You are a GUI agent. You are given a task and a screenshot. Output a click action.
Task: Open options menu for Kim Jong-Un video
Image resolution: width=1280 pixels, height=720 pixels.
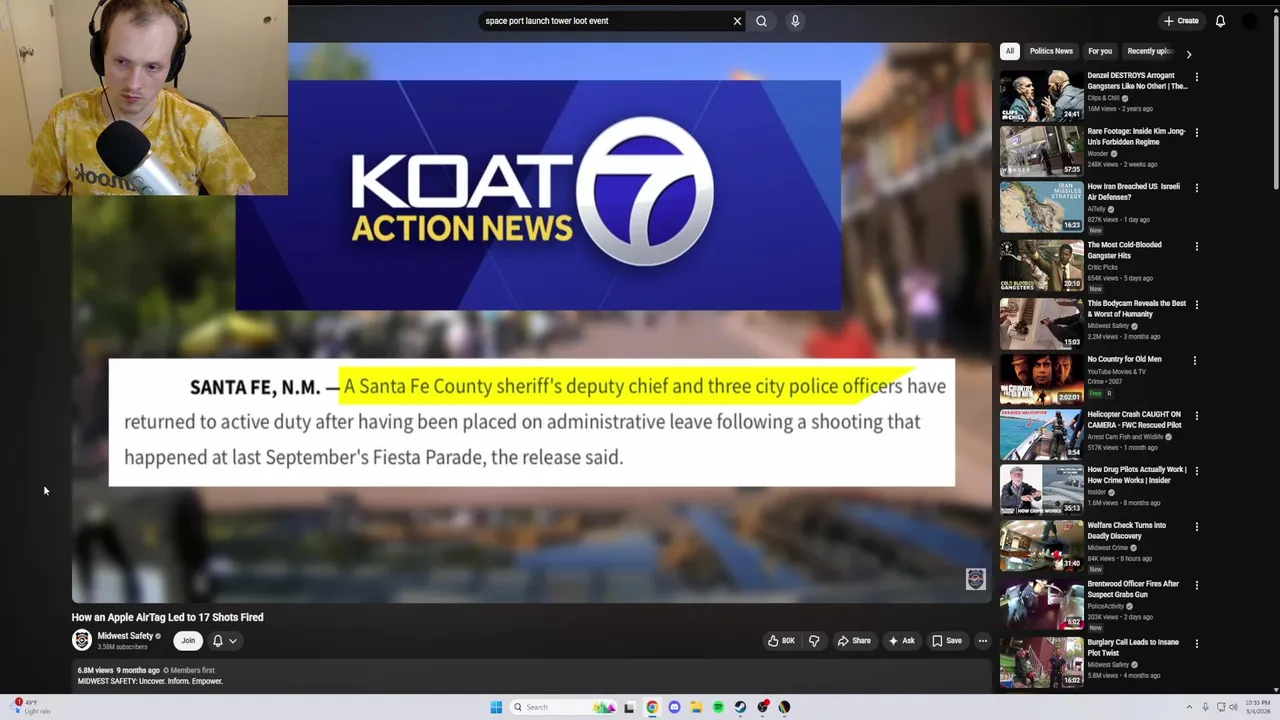(1196, 133)
